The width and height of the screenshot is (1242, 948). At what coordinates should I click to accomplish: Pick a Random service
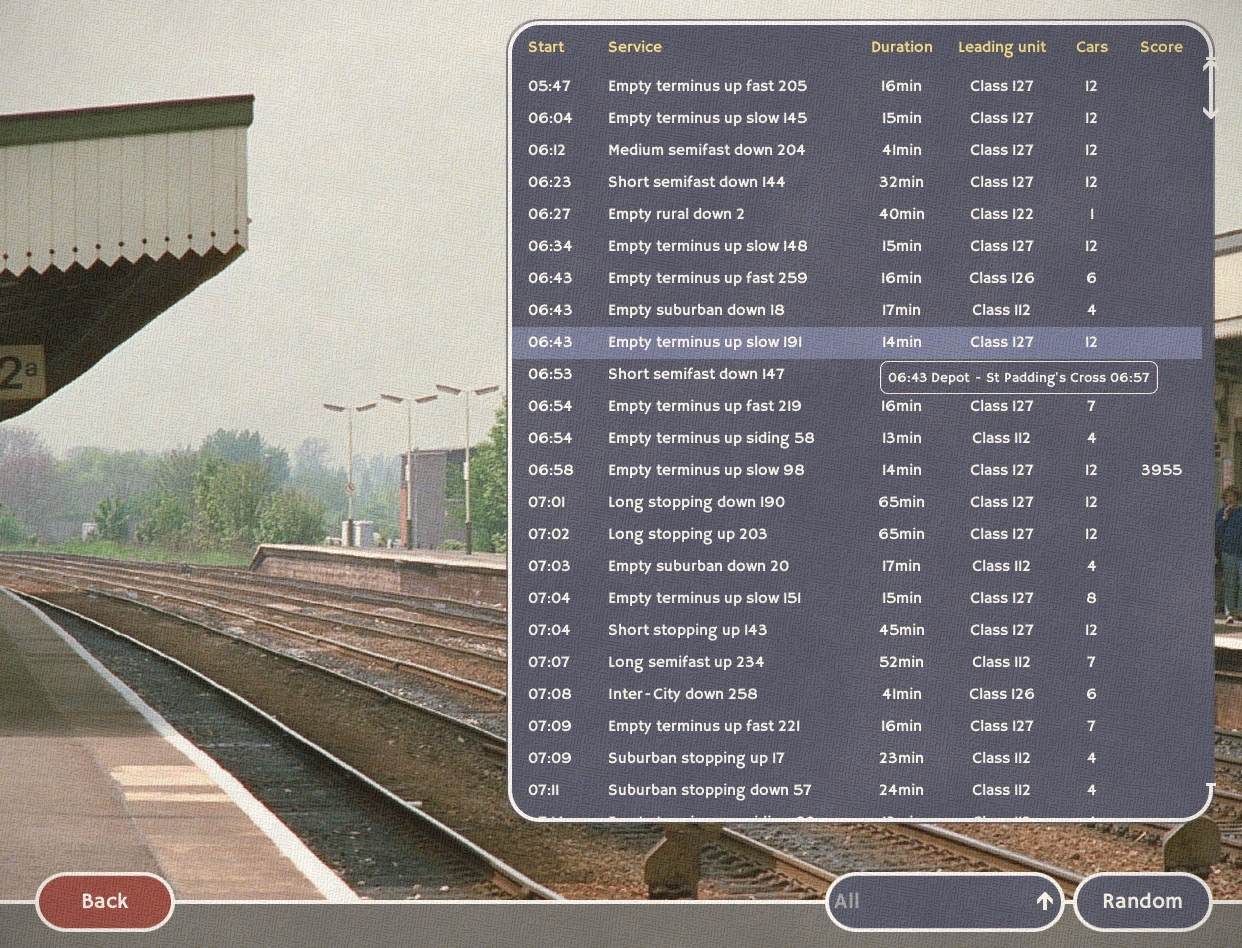[1142, 901]
